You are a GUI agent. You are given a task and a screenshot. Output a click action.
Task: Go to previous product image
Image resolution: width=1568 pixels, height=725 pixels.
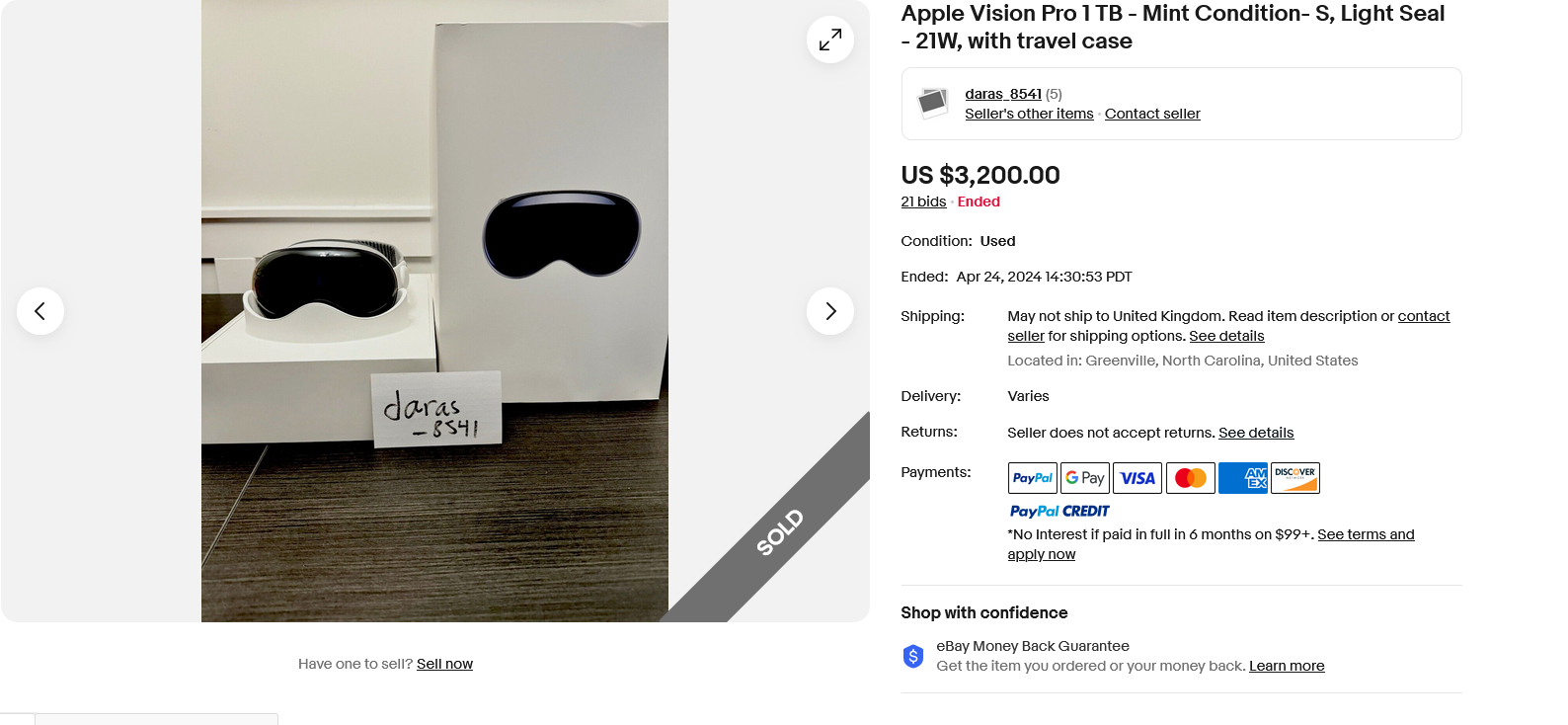pos(40,311)
